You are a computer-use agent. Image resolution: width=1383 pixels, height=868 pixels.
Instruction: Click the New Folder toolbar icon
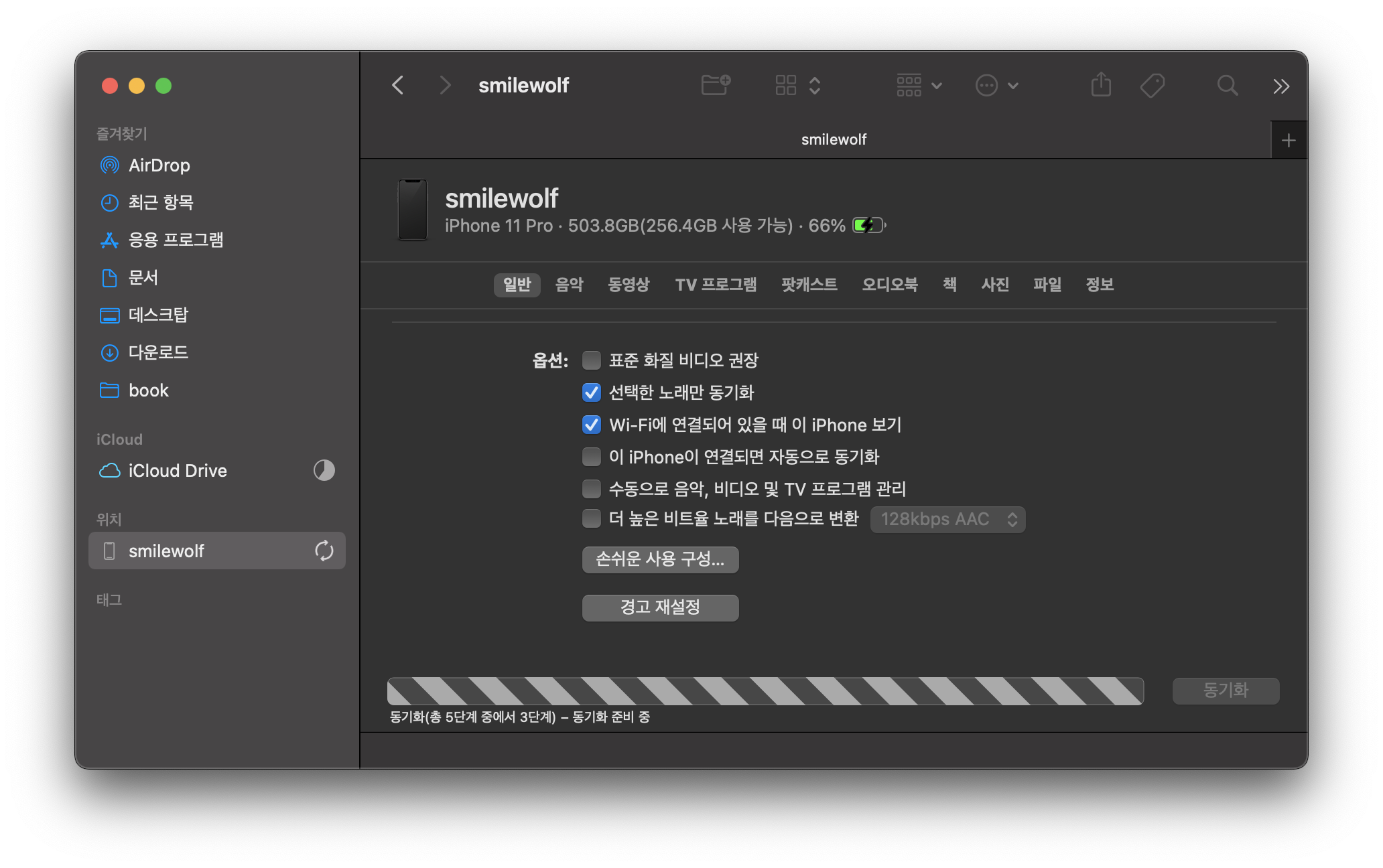[715, 85]
